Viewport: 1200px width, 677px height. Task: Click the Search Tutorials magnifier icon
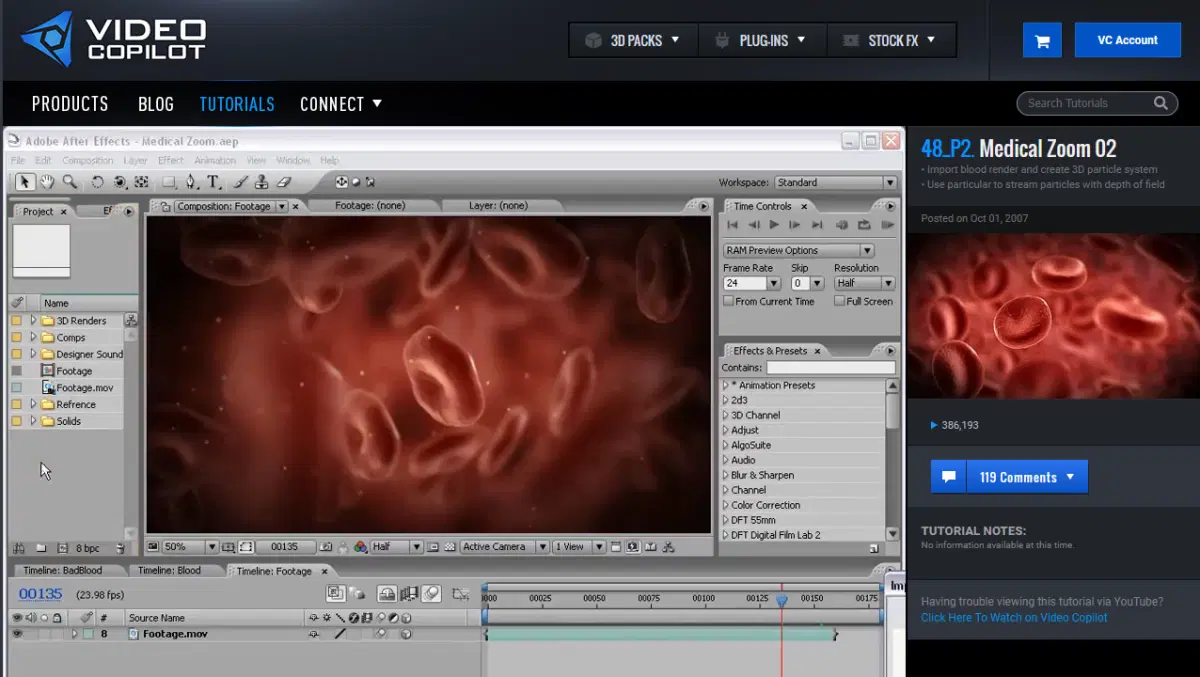tap(1160, 103)
